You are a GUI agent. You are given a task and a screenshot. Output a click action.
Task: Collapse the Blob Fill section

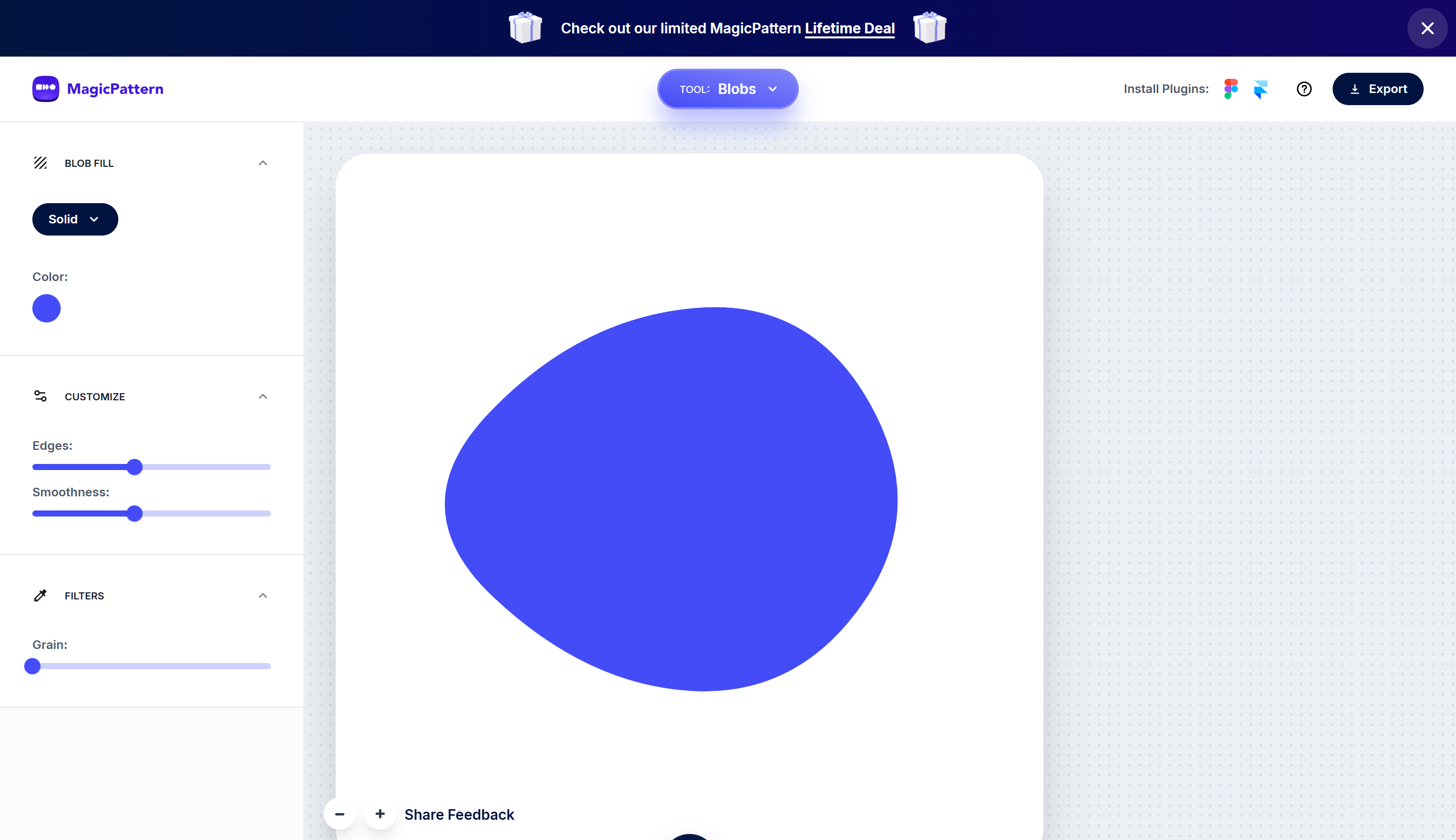coord(262,163)
